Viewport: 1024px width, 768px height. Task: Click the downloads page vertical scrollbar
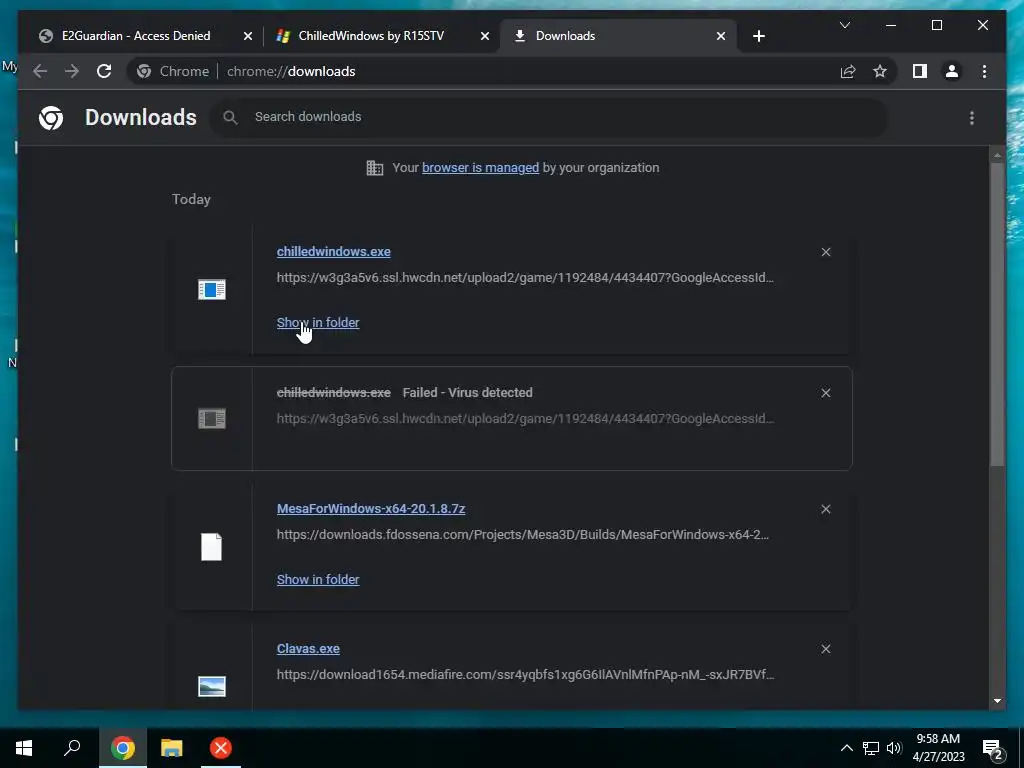997,313
